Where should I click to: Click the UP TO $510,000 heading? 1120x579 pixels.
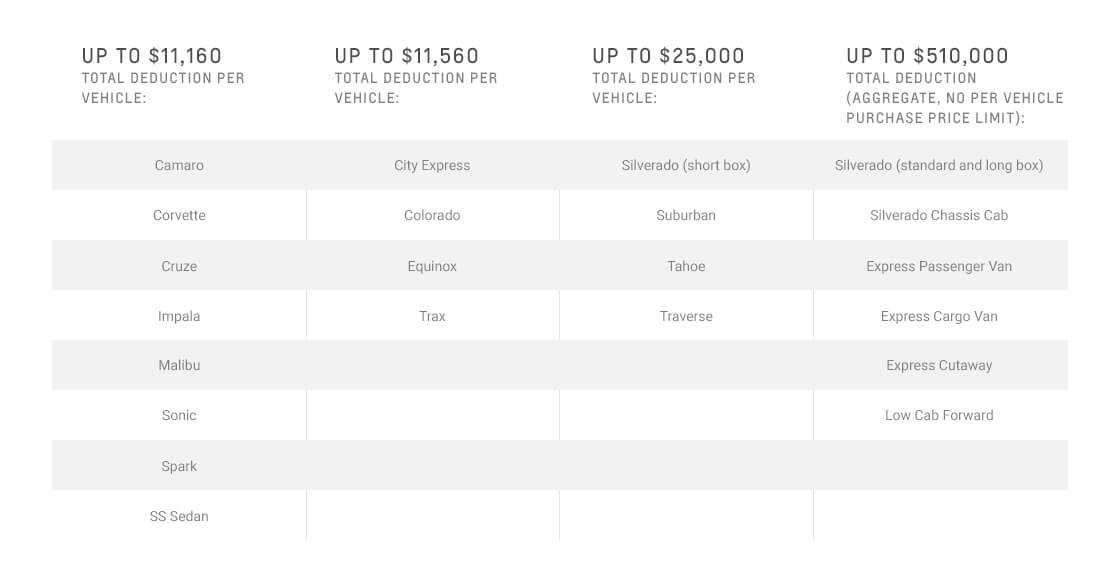927,56
